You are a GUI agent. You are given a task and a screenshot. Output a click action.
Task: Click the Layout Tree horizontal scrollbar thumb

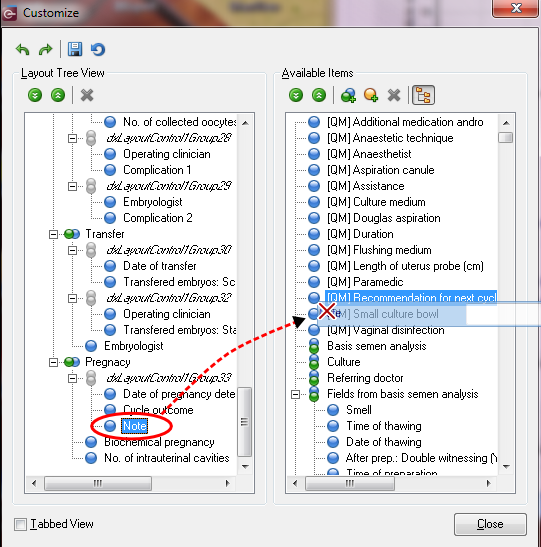pyautogui.click(x=98, y=483)
